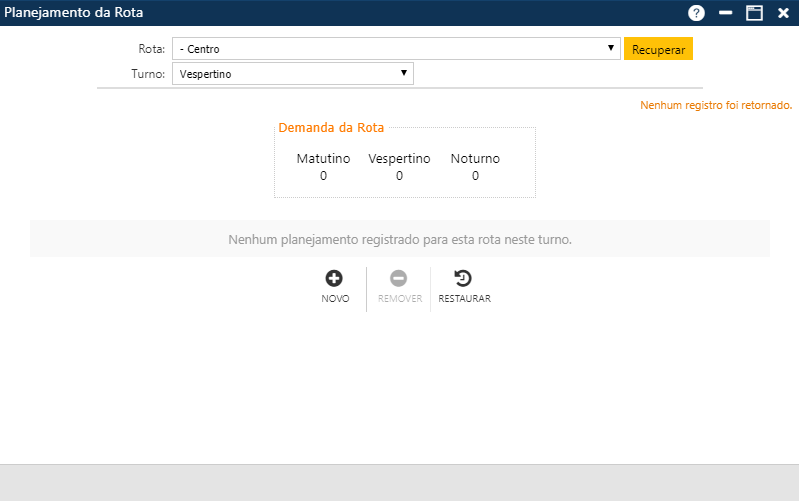Click the Noturno demand label
The image size is (800, 503).
475,159
